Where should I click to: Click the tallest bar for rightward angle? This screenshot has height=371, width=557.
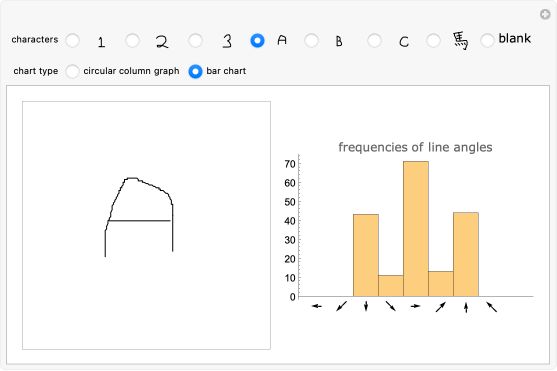(416, 228)
